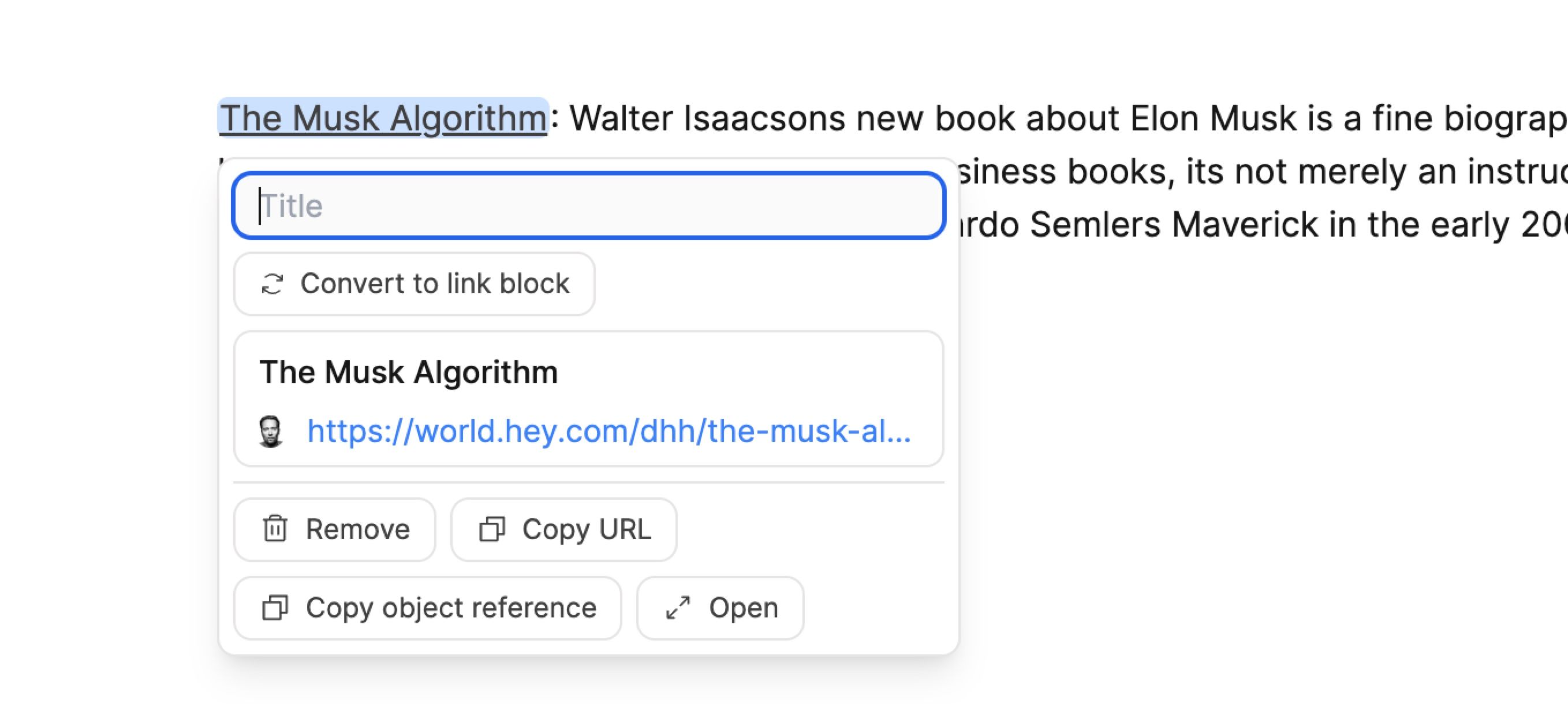Open the linked page via the Open button
The width and height of the screenshot is (1568, 704).
click(x=720, y=607)
